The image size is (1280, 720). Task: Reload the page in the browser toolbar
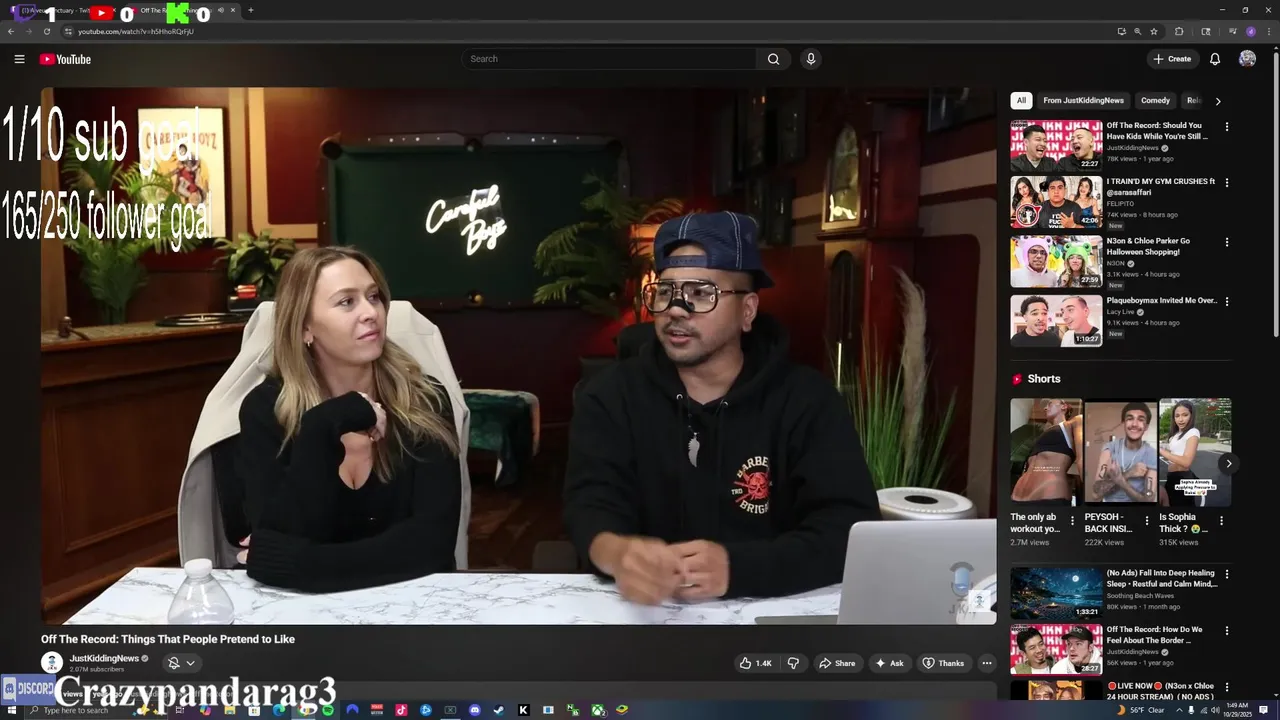pos(46,31)
